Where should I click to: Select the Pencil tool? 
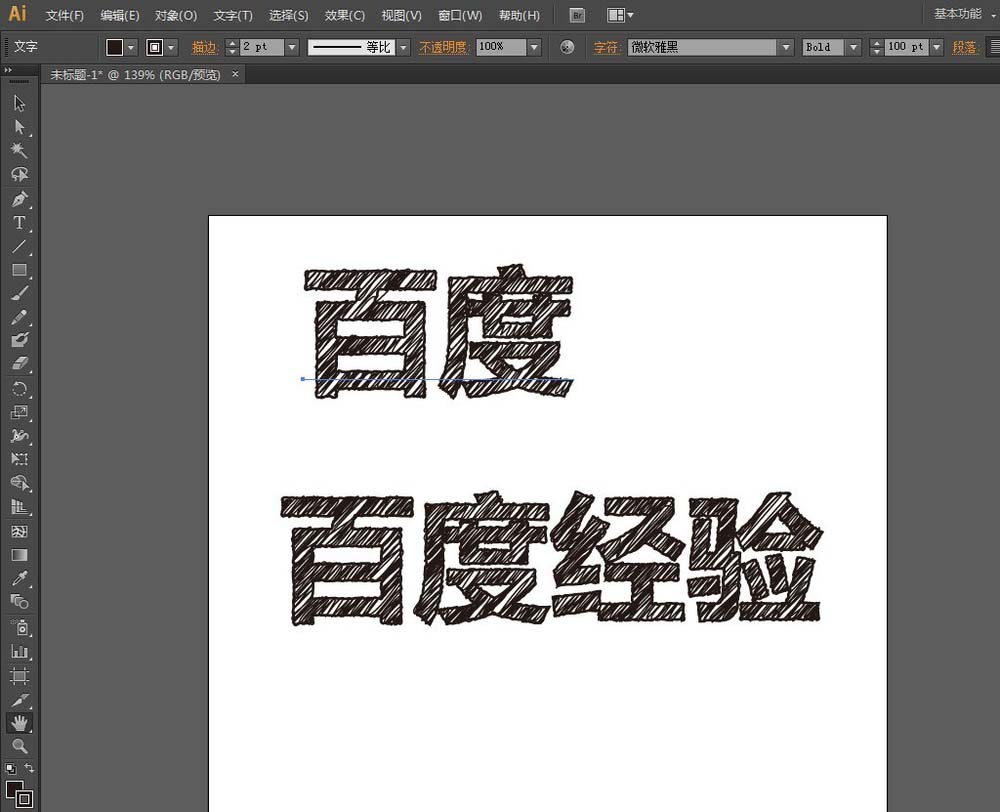point(19,317)
